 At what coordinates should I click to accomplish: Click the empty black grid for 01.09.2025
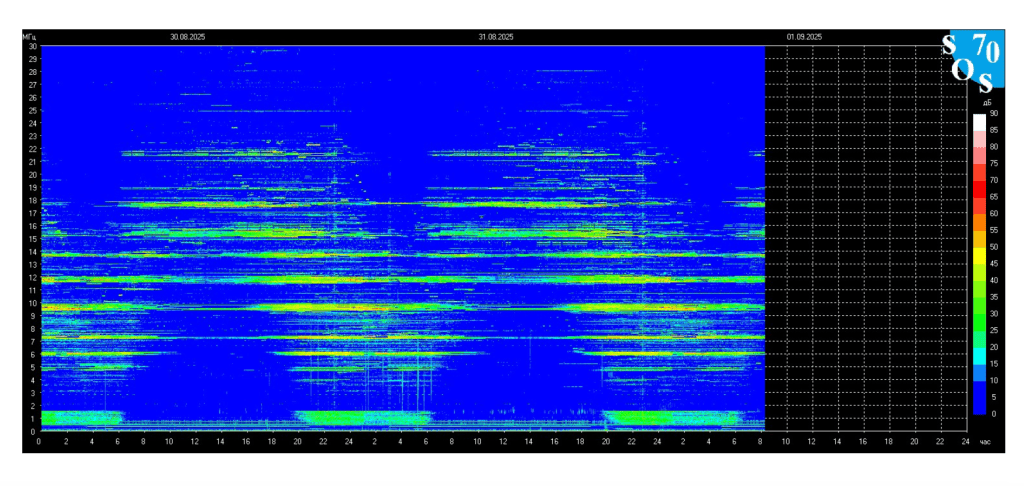tap(865, 238)
